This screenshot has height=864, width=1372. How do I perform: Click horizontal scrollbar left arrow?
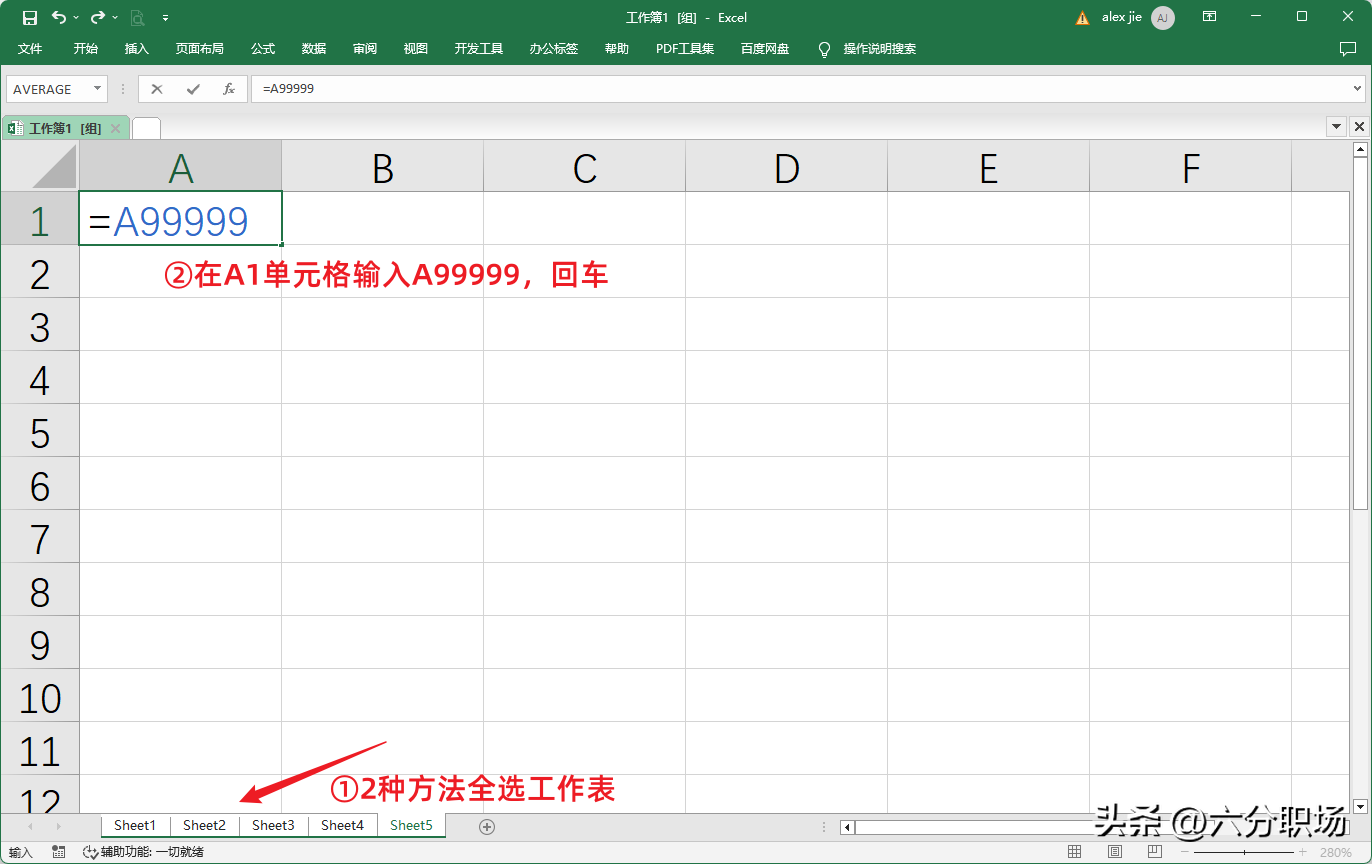click(847, 827)
